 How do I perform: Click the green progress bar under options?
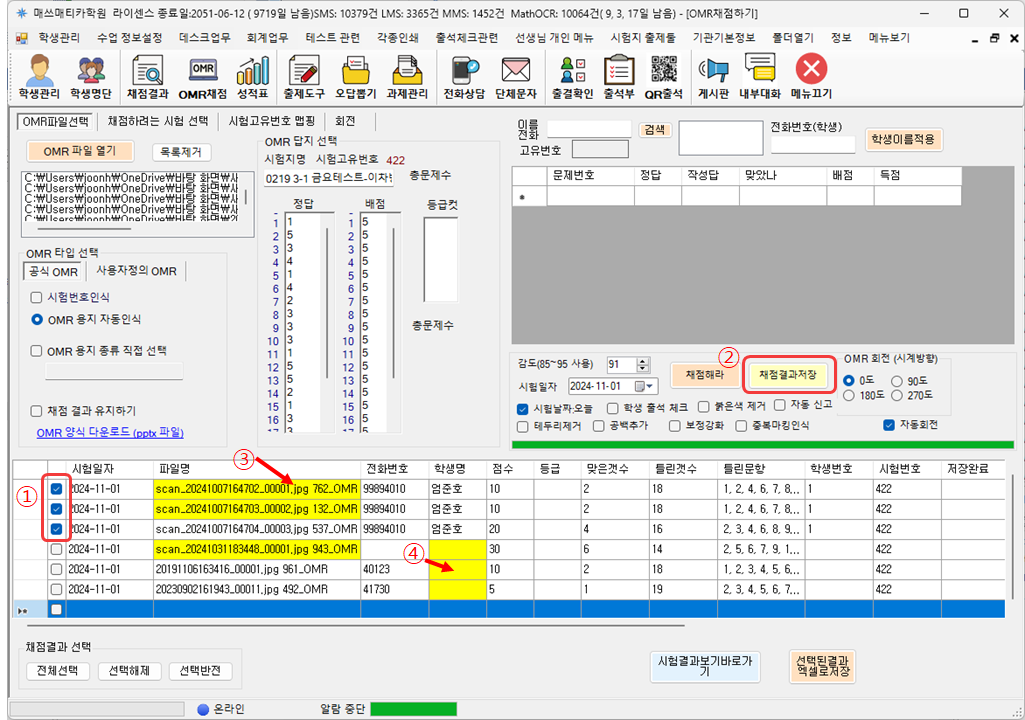click(763, 444)
